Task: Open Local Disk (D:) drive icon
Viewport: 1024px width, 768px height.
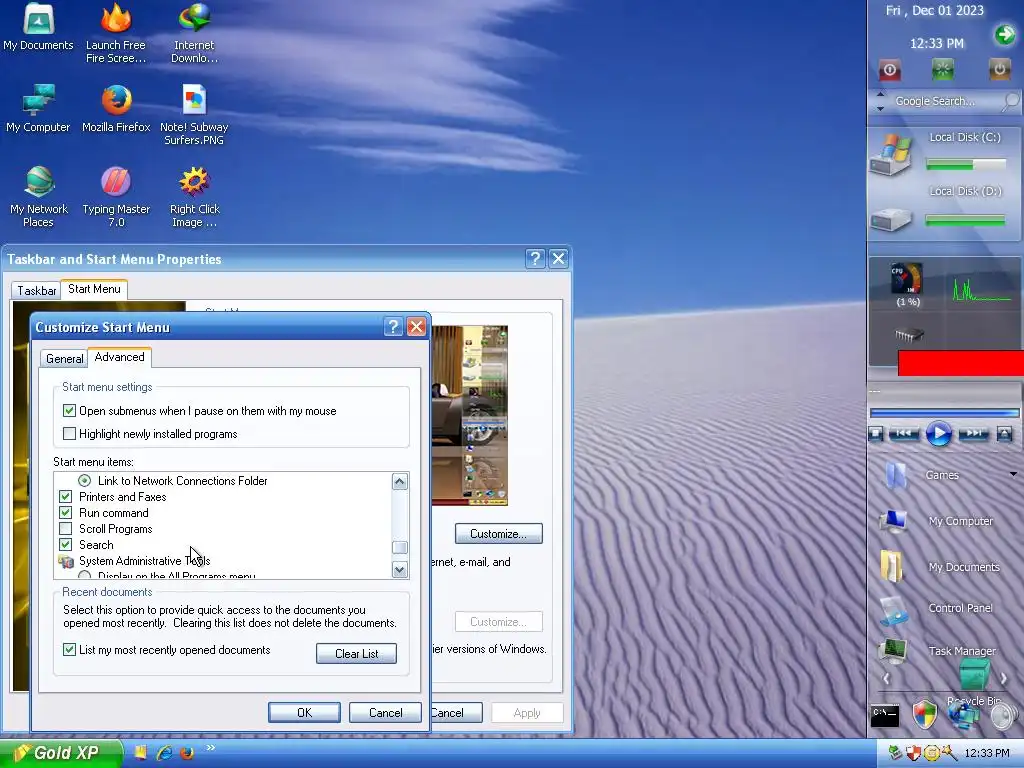Action: pyautogui.click(x=890, y=219)
